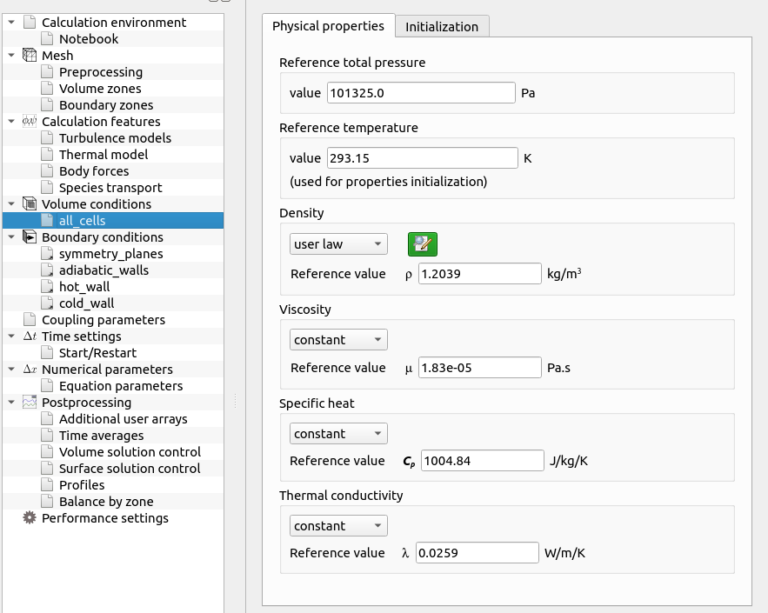Open the Thermal conductivity type dropdown

[x=338, y=526]
